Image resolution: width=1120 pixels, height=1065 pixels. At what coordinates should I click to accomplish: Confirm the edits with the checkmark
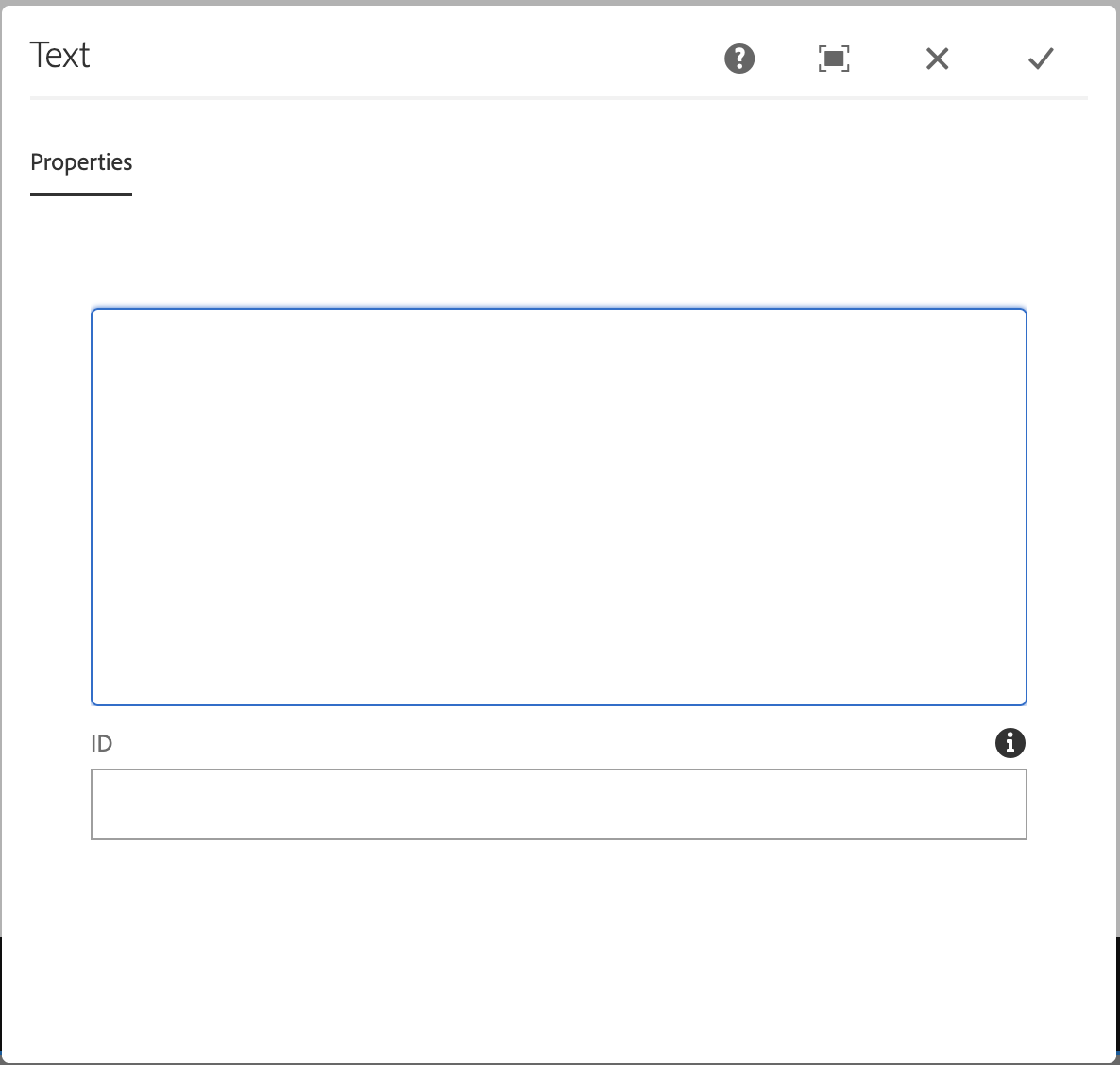pos(1040,59)
